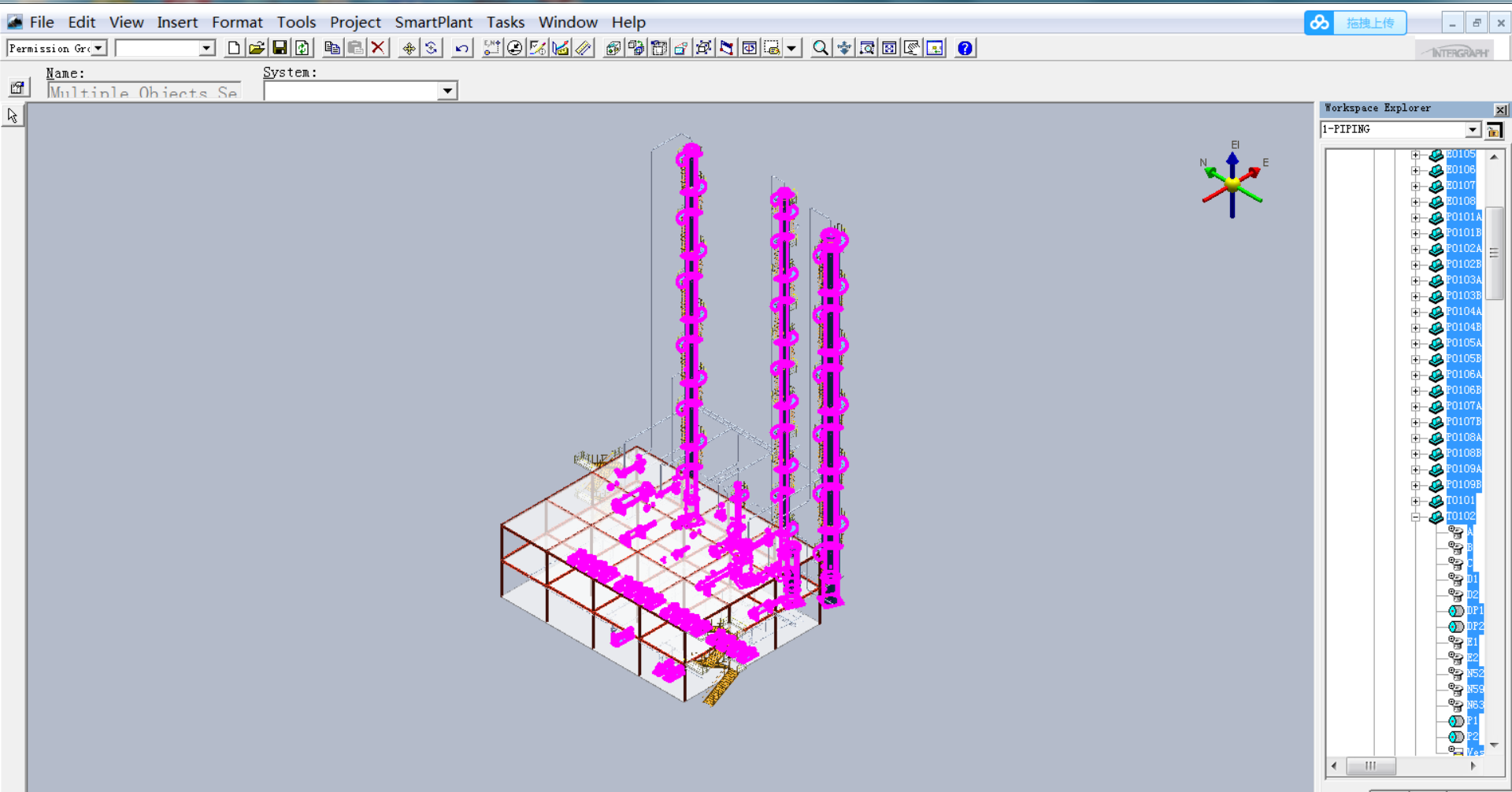Expand the T0101 tree node

click(1415, 501)
